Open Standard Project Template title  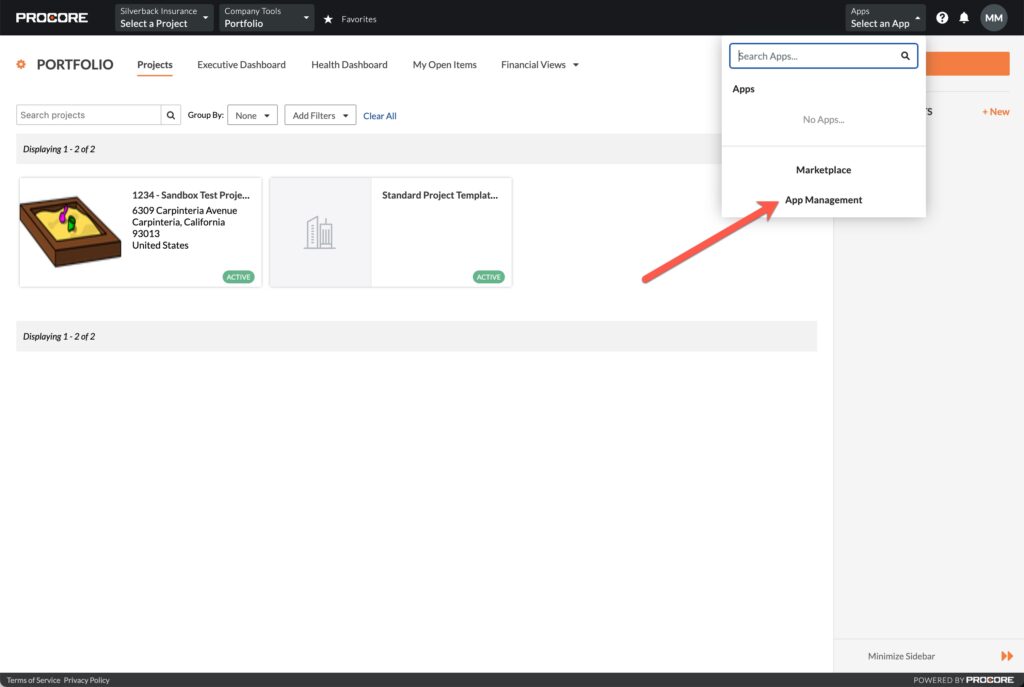click(440, 195)
